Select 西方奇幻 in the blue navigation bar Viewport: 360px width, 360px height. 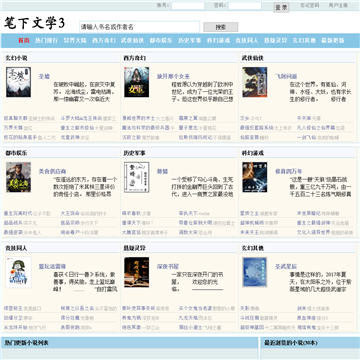(104, 41)
